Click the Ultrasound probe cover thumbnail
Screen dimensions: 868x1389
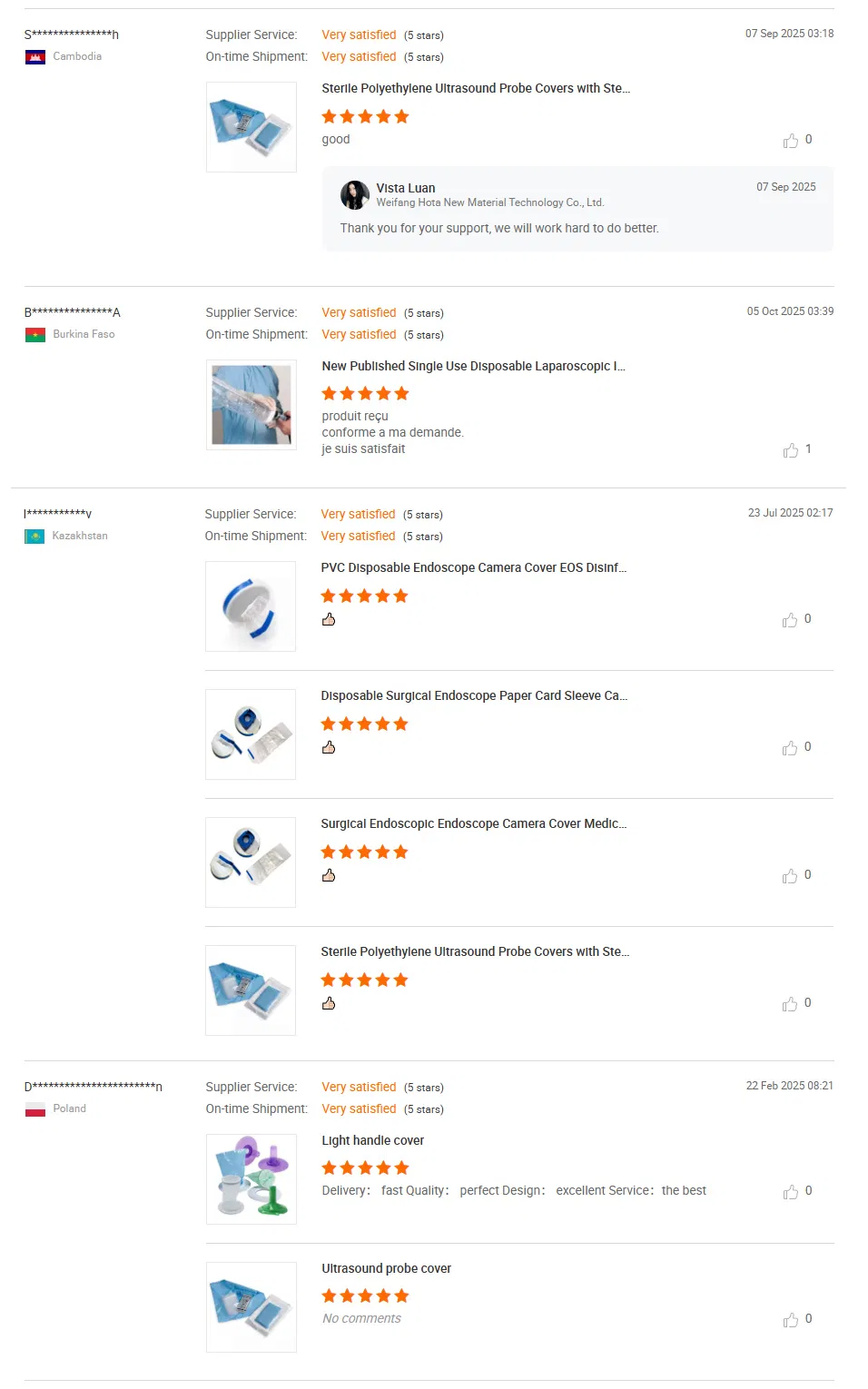coord(252,1307)
